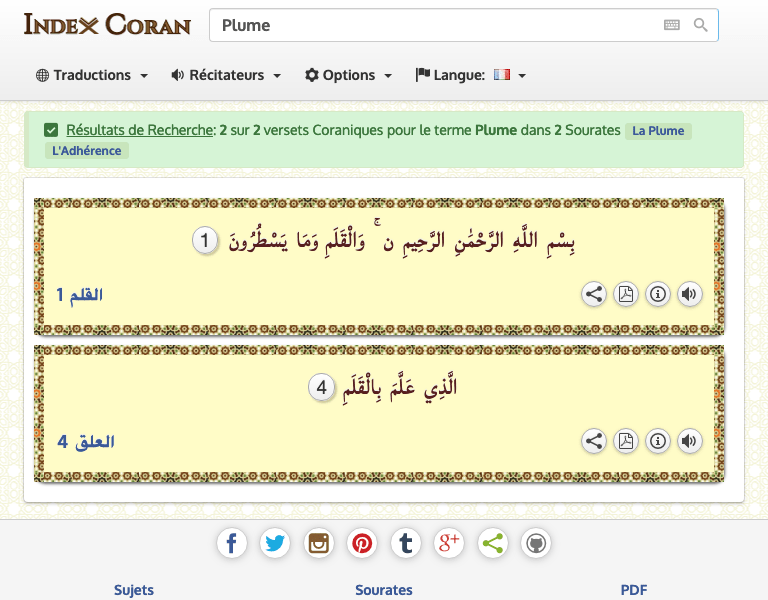Share page on Twitter

coord(275,544)
